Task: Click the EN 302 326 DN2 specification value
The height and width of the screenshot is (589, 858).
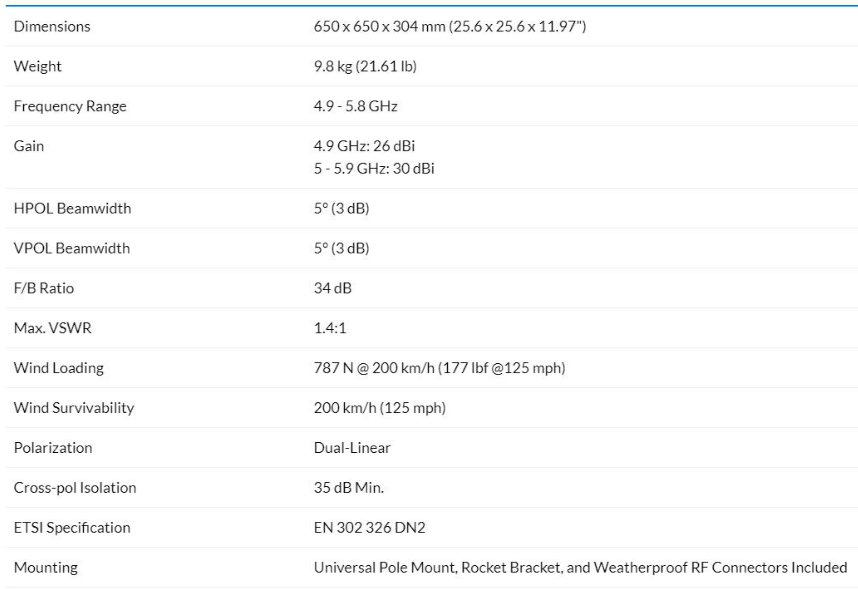Action: coord(369,528)
